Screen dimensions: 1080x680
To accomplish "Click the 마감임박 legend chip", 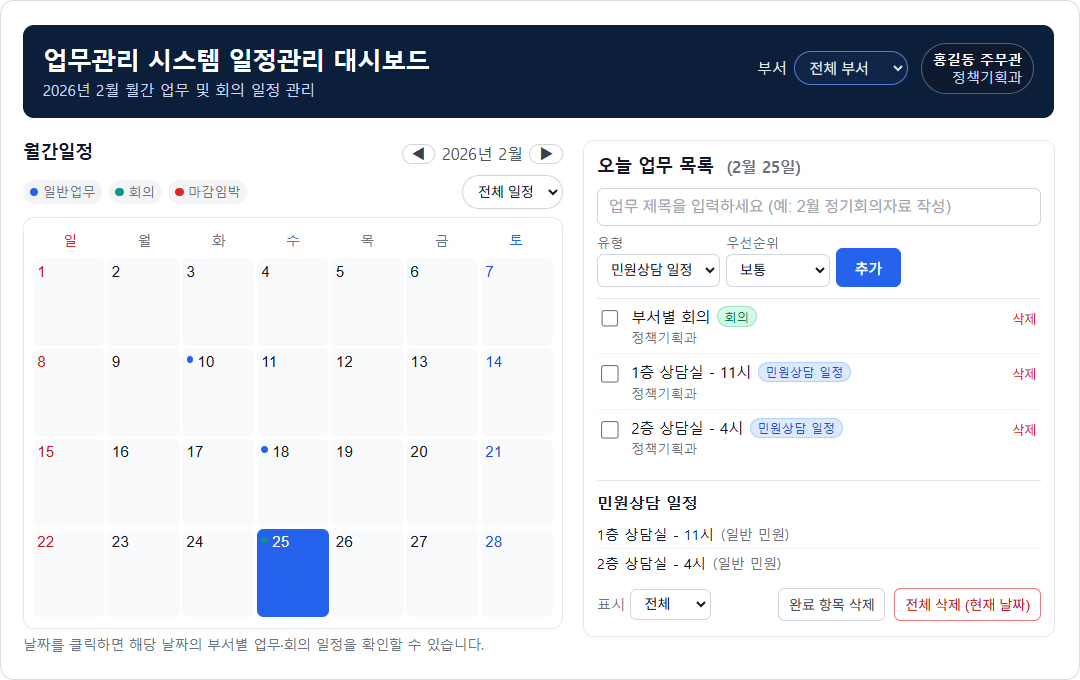I will [207, 192].
